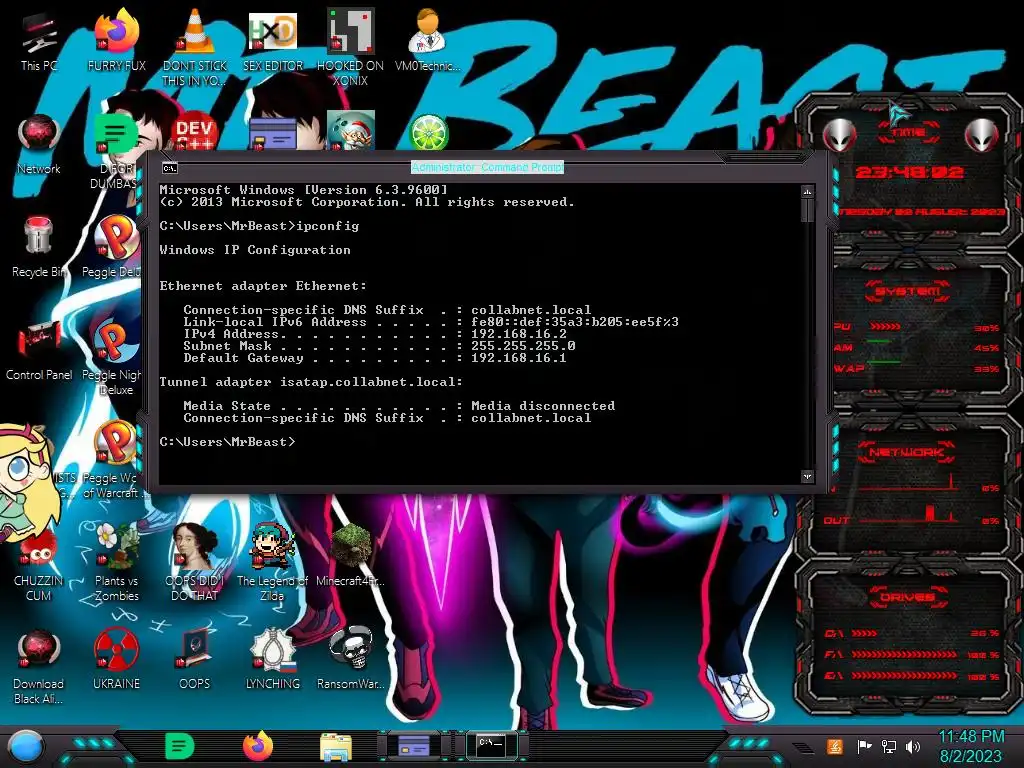Click the volume speaker tray icon

click(912, 746)
